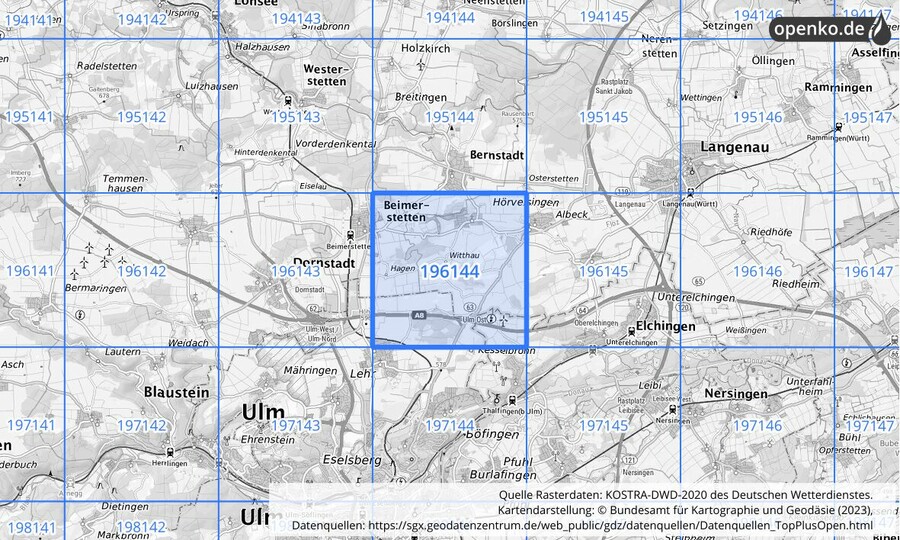Click the Herrlingen train station icon

pos(169,452)
